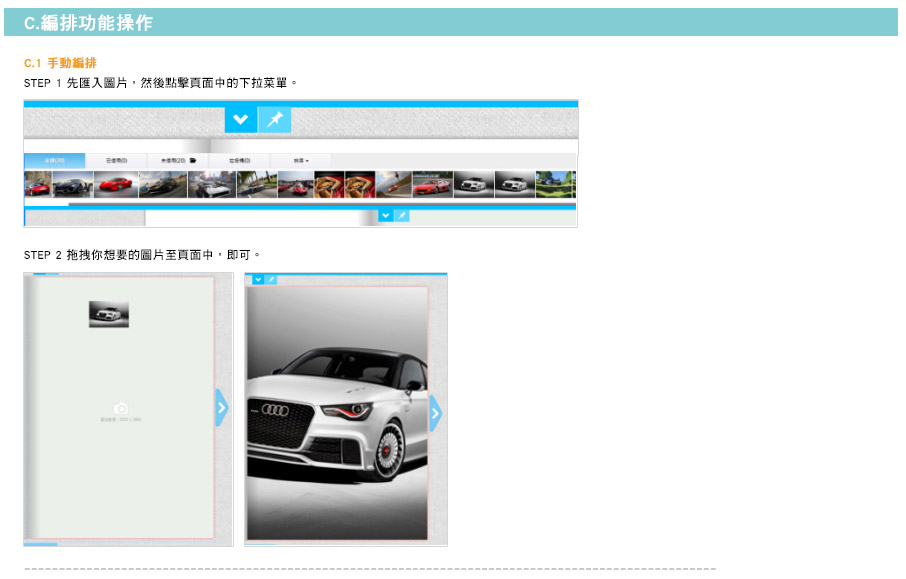Select the red Ferrari at track thumbnail

(432, 184)
